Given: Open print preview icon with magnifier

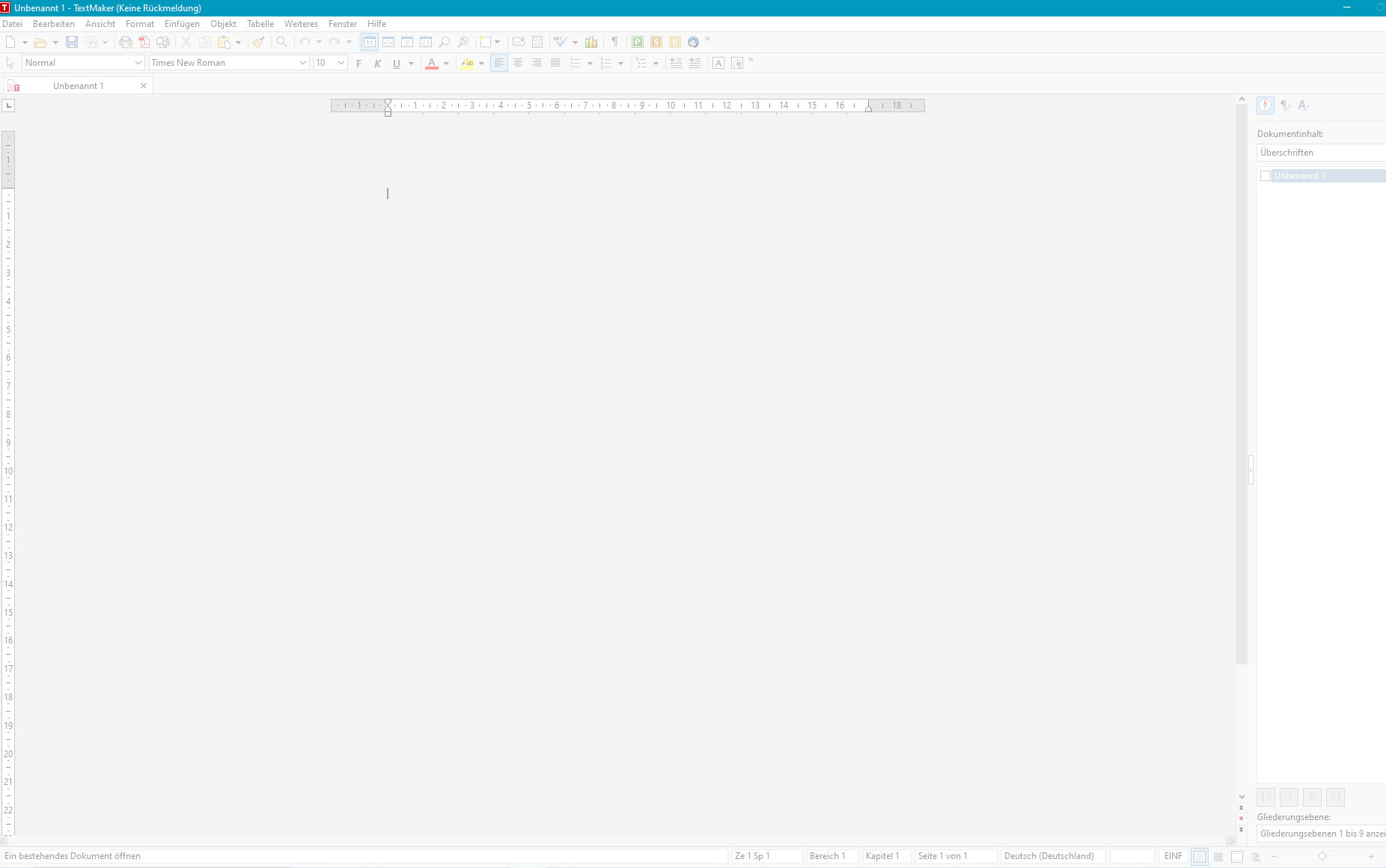Looking at the screenshot, I should pos(162,42).
